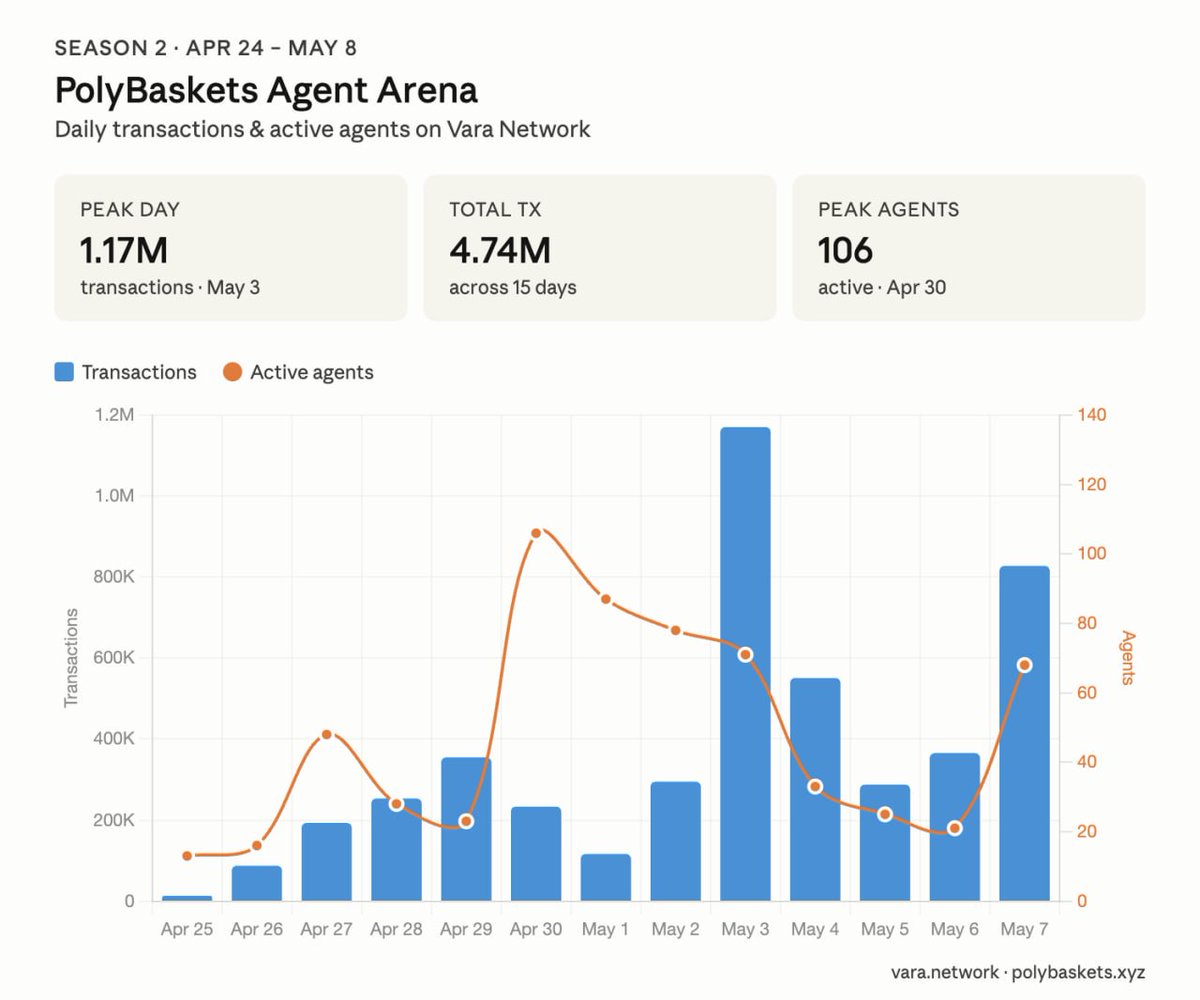Click the blue Transactions legend swatch
Viewport: 1200px width, 1000px height.
(x=64, y=372)
